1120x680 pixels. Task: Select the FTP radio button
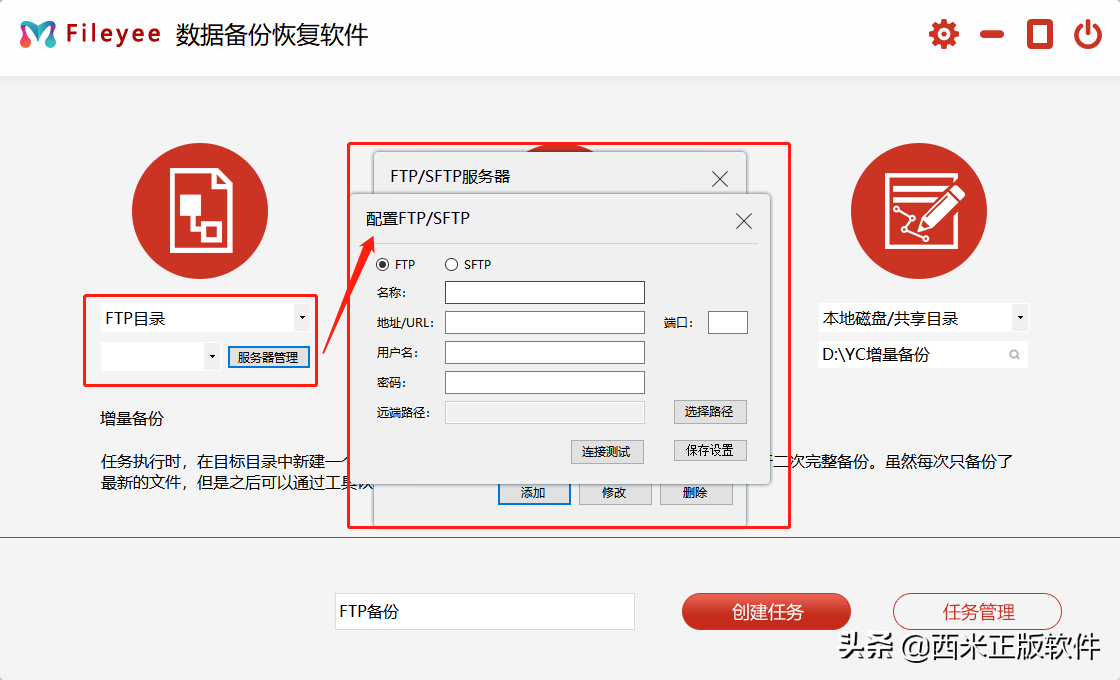pyautogui.click(x=384, y=264)
